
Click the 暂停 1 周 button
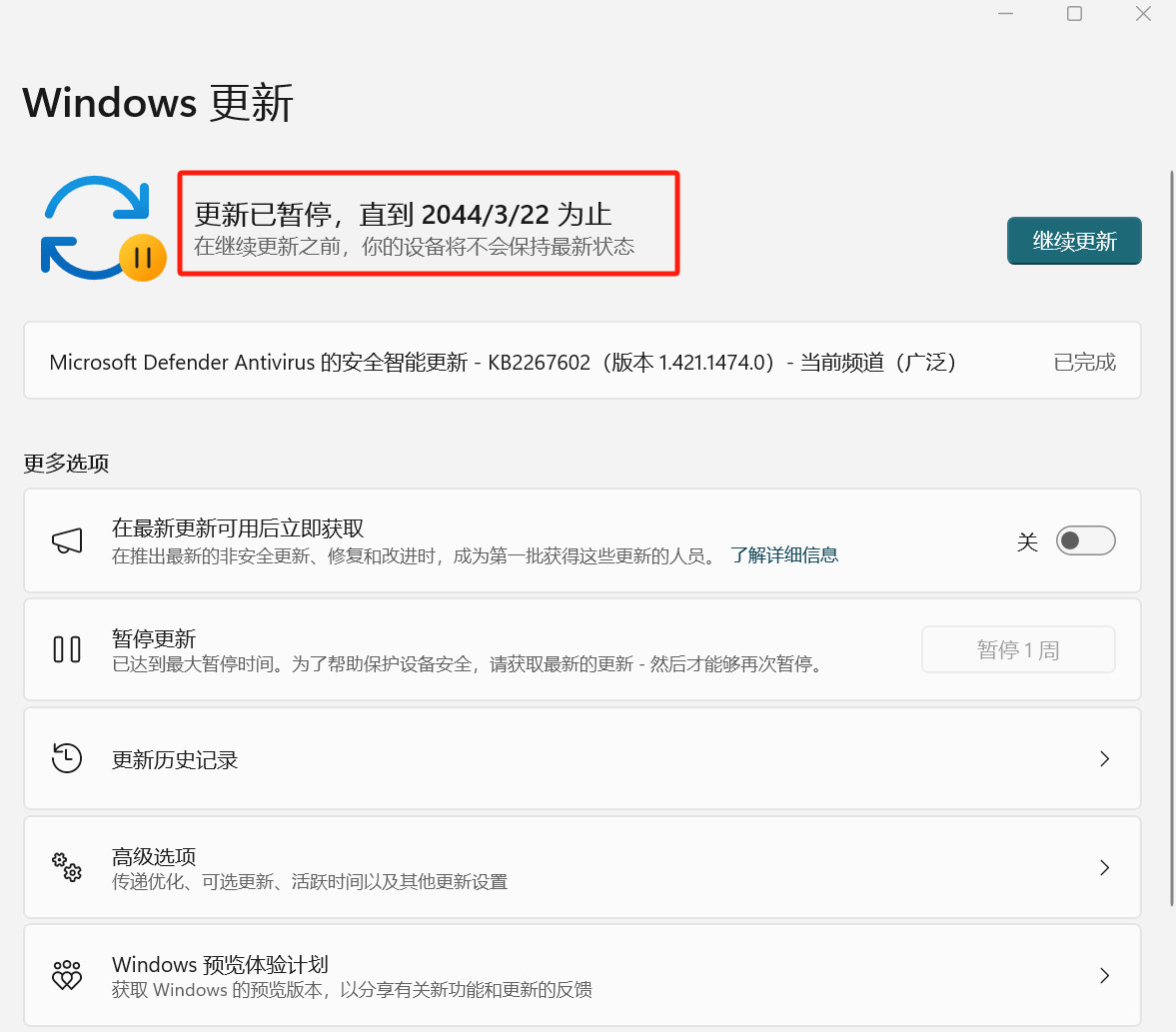1018,649
